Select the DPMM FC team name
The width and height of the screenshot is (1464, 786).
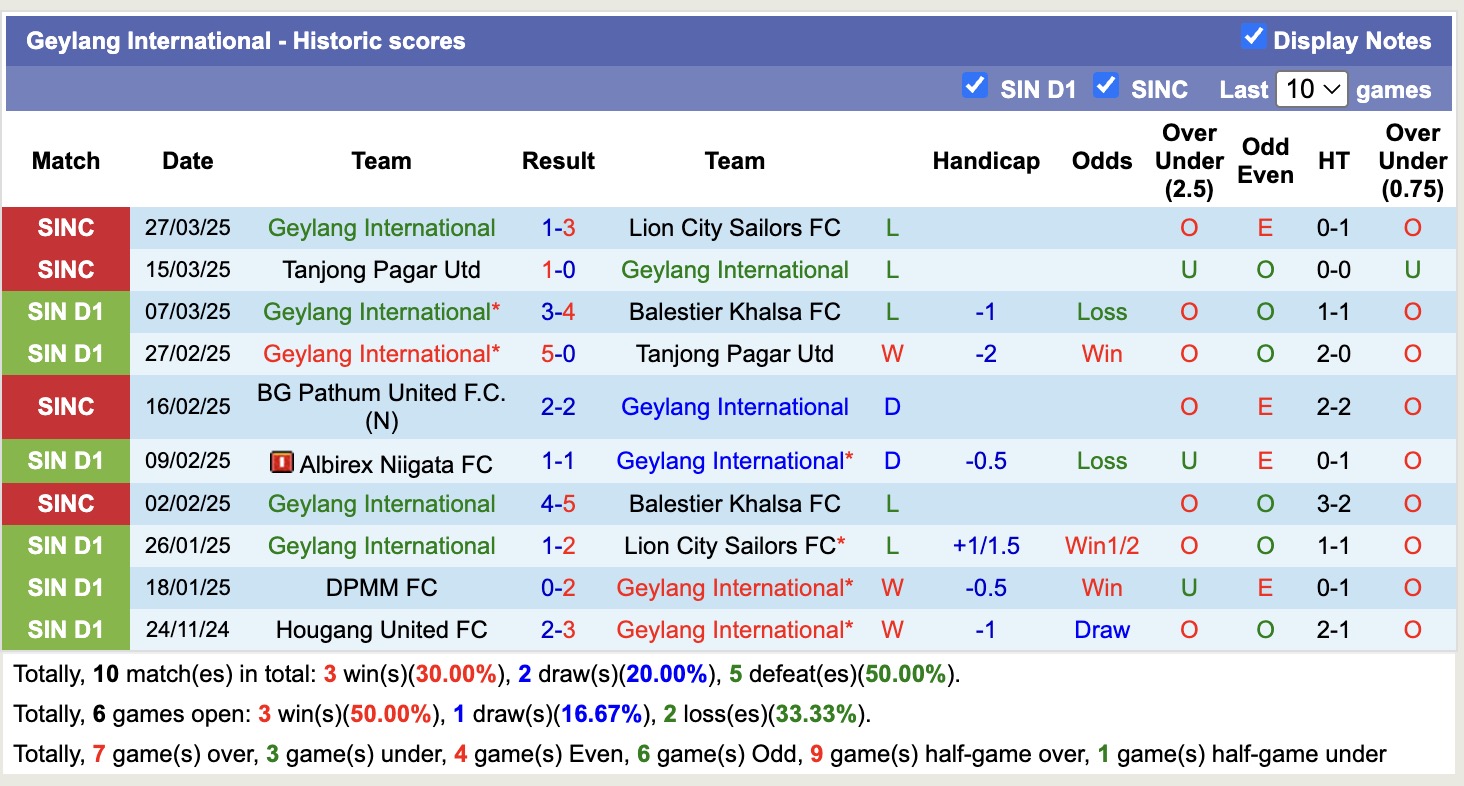(381, 588)
